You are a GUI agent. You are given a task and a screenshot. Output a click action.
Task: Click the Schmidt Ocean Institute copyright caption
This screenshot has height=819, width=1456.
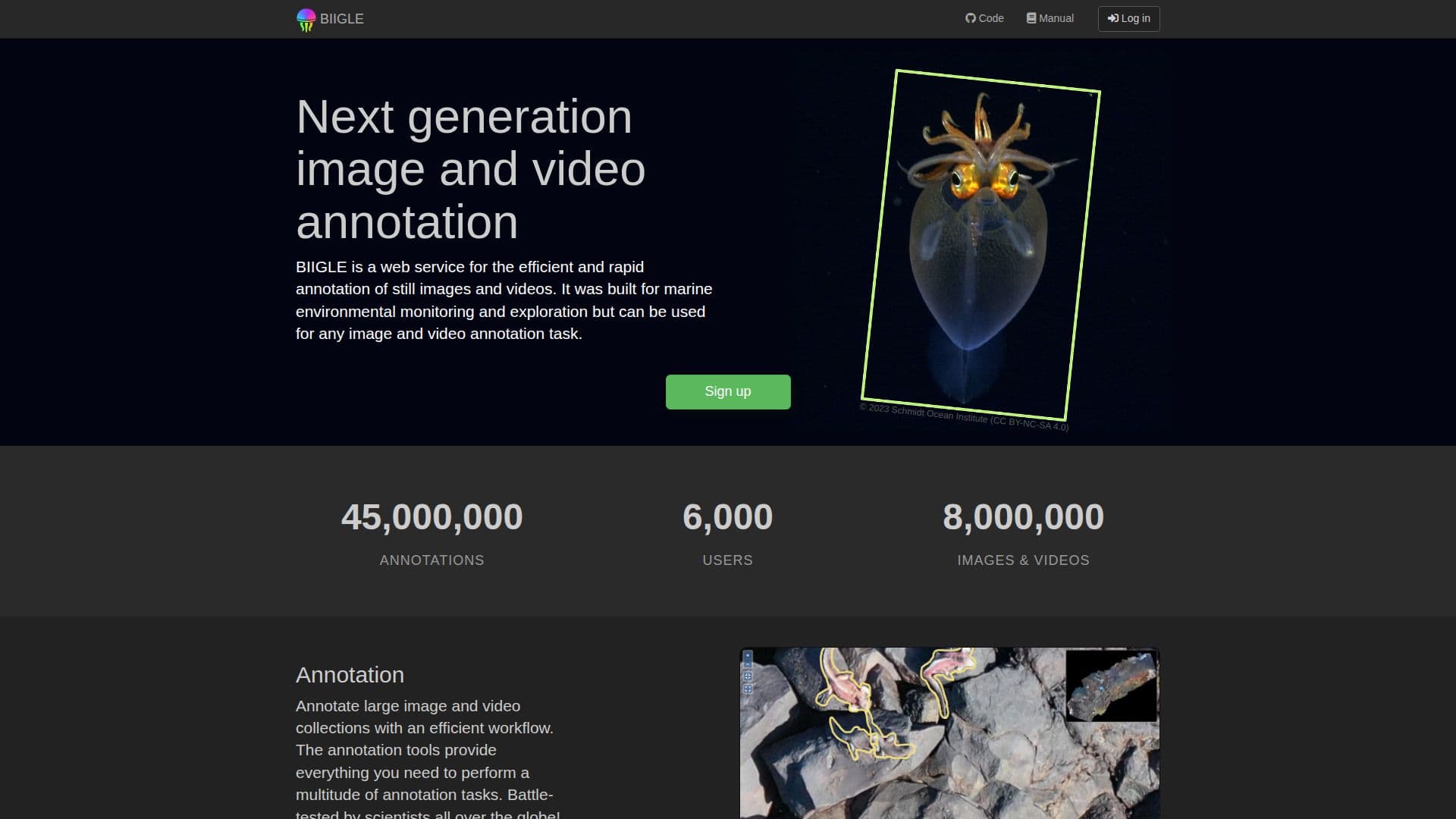(964, 417)
